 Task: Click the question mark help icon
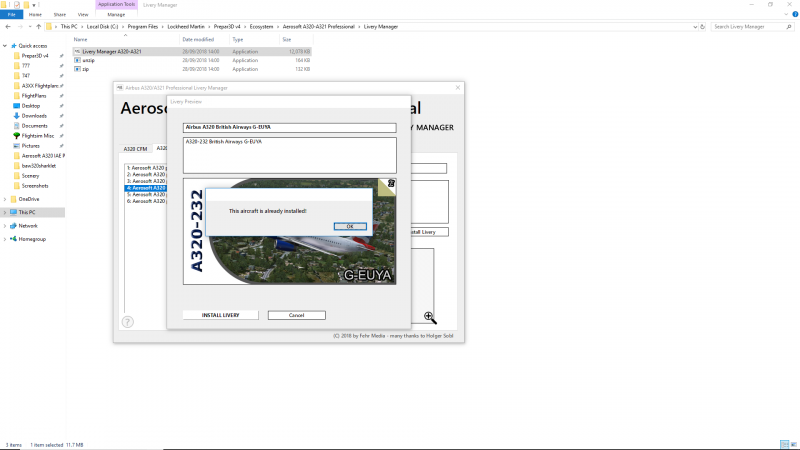tap(128, 322)
